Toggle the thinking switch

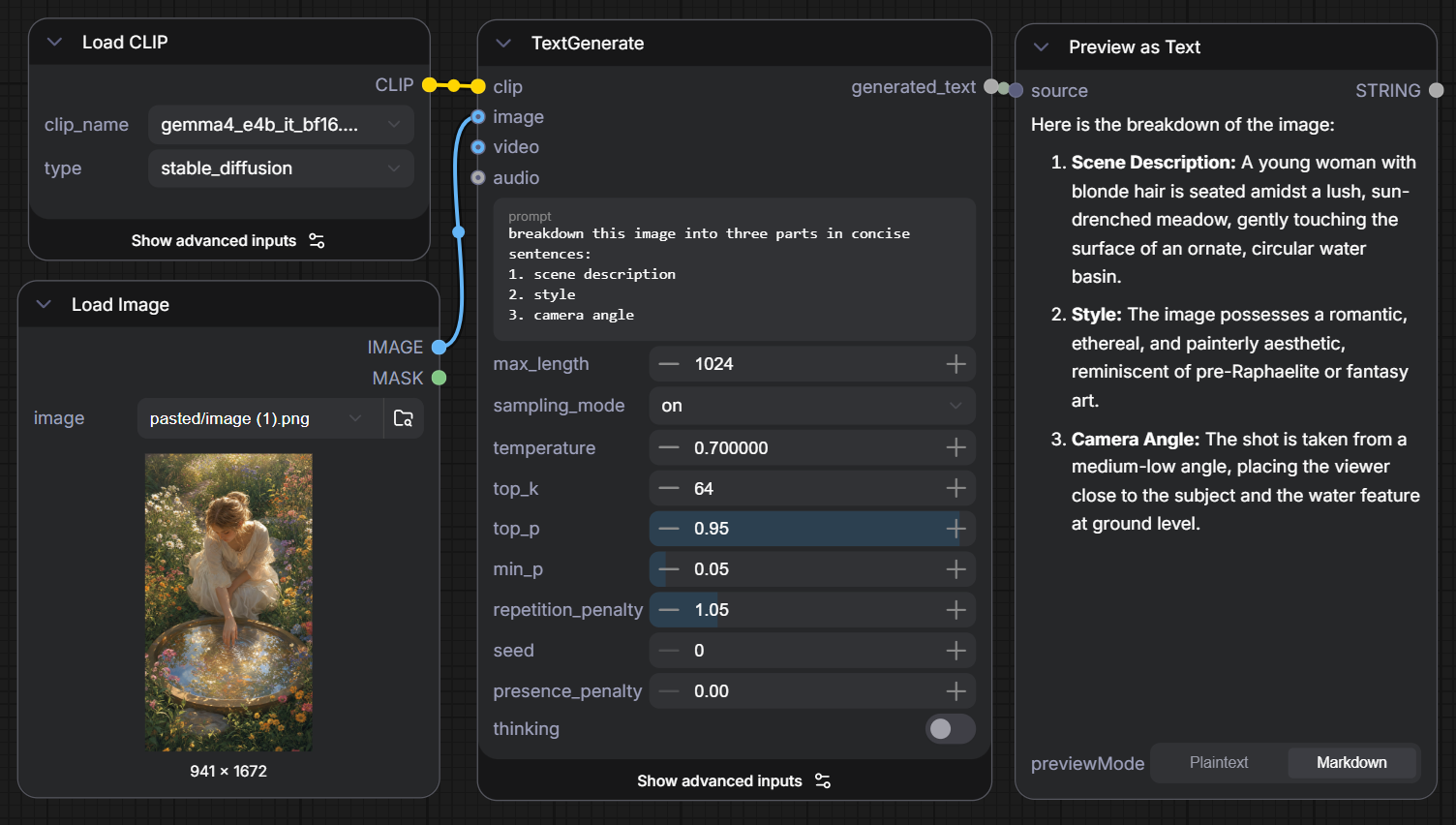tap(950, 729)
